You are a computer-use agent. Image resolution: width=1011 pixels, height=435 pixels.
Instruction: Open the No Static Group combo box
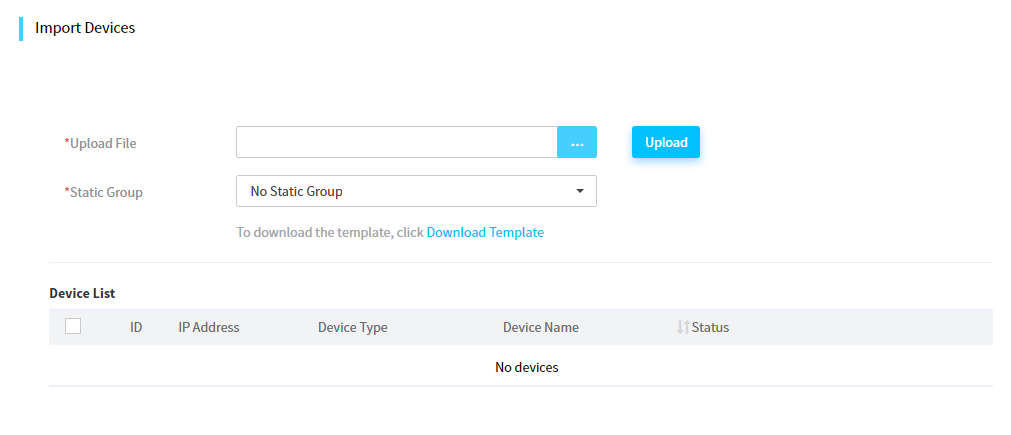click(417, 191)
